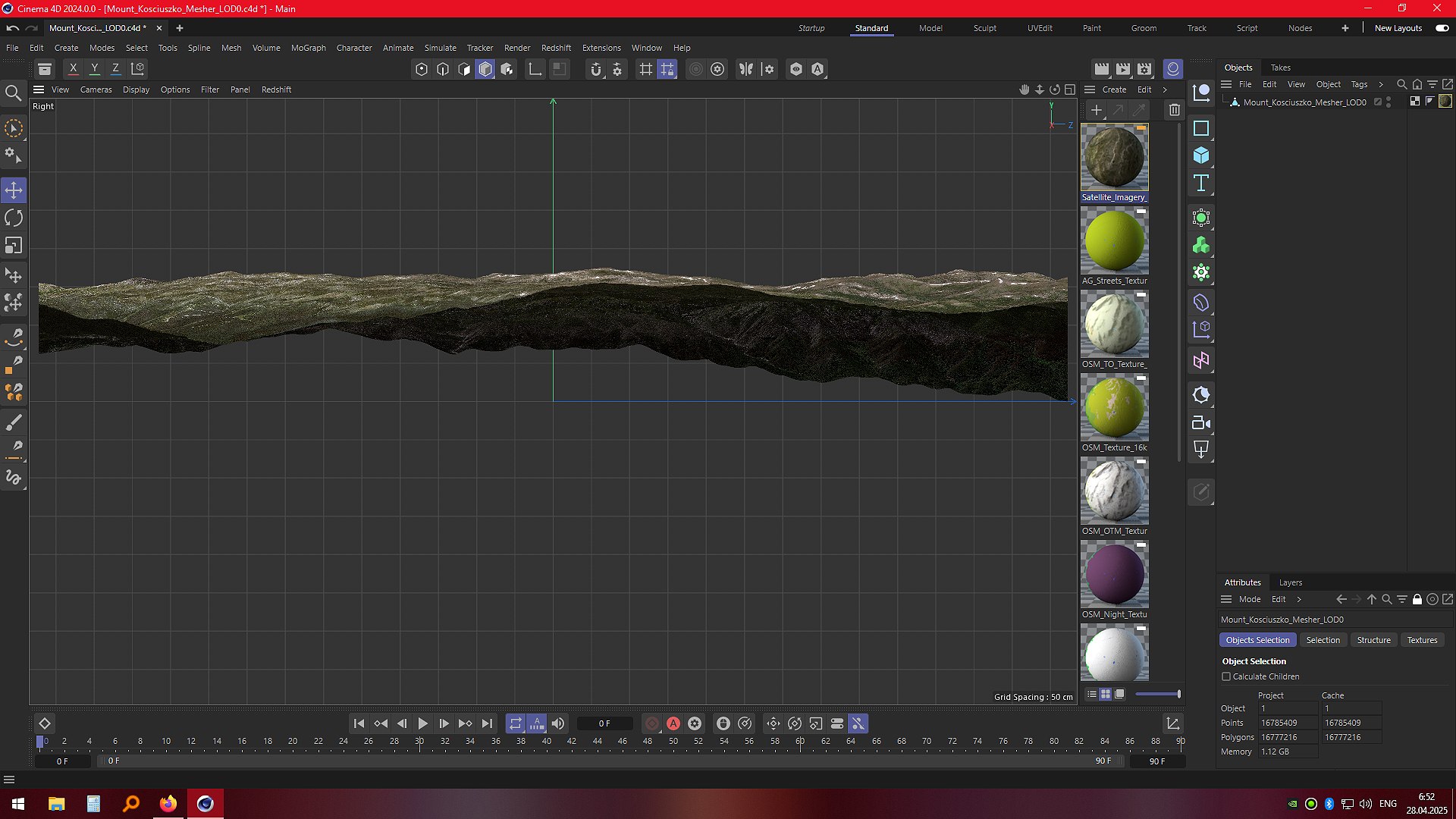Select the OSM_Night_Textu material thumbnail
Image resolution: width=1456 pixels, height=819 pixels.
(x=1114, y=574)
